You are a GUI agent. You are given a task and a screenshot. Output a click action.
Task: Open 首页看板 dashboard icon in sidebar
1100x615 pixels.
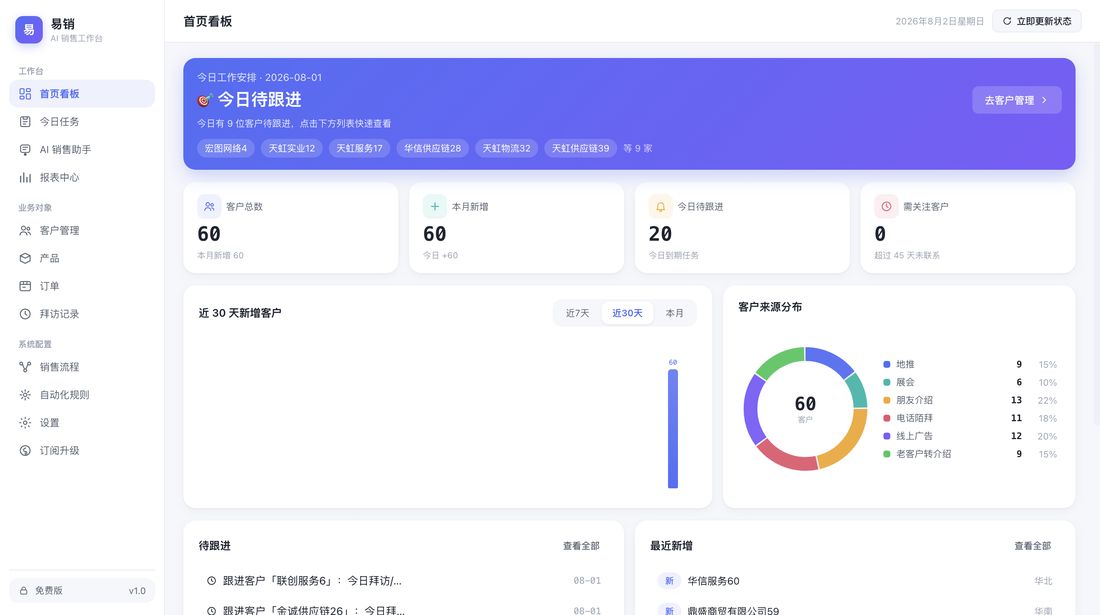point(25,94)
